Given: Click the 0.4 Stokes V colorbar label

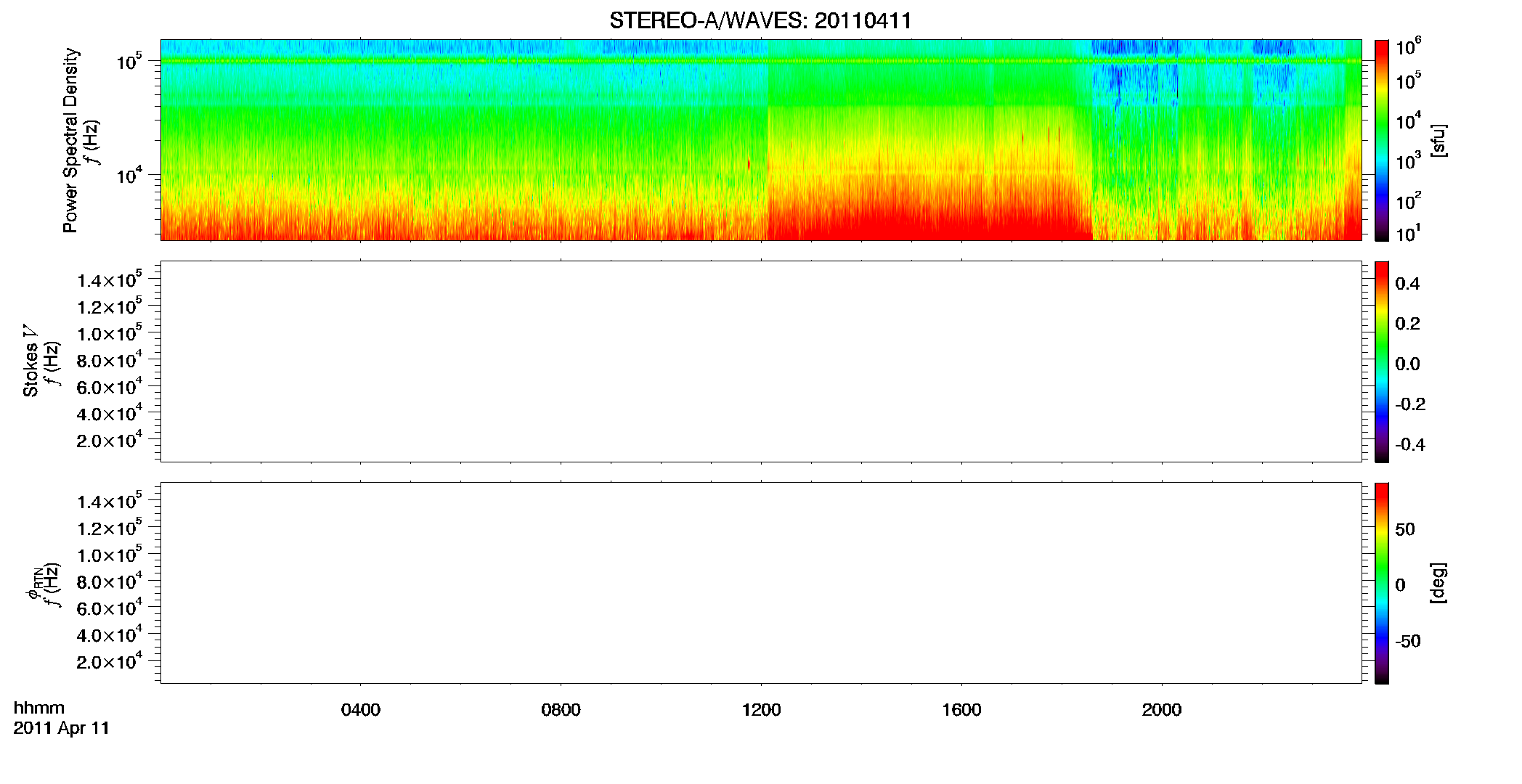Looking at the screenshot, I should click(x=1407, y=284).
